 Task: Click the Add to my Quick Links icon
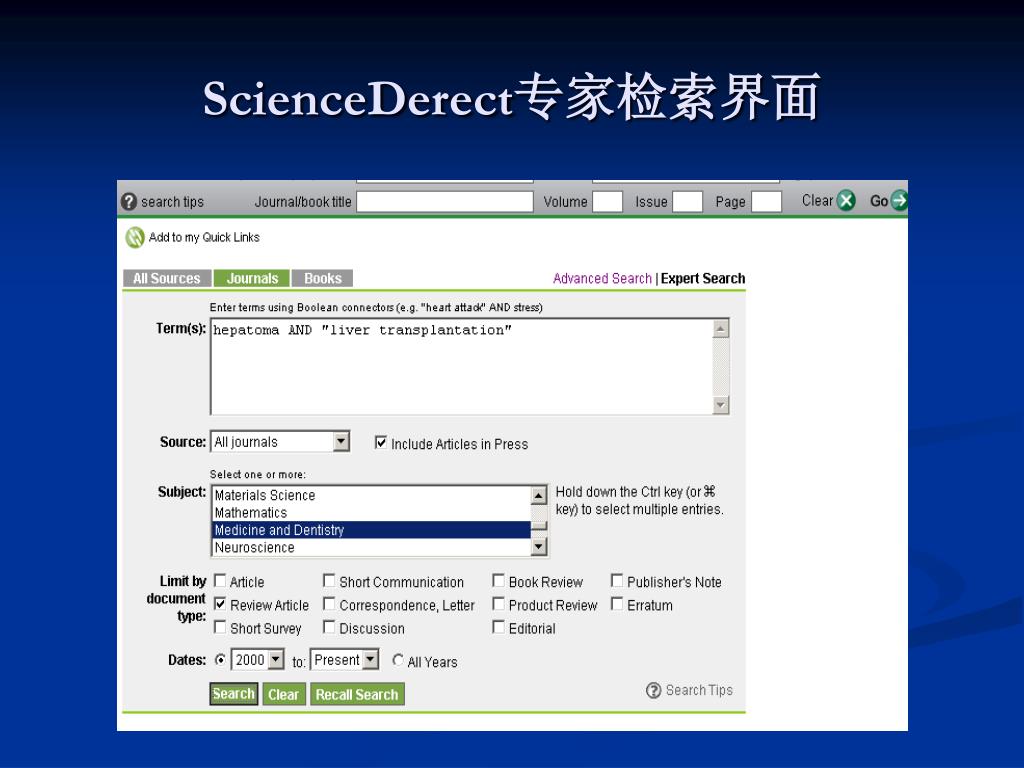(135, 237)
